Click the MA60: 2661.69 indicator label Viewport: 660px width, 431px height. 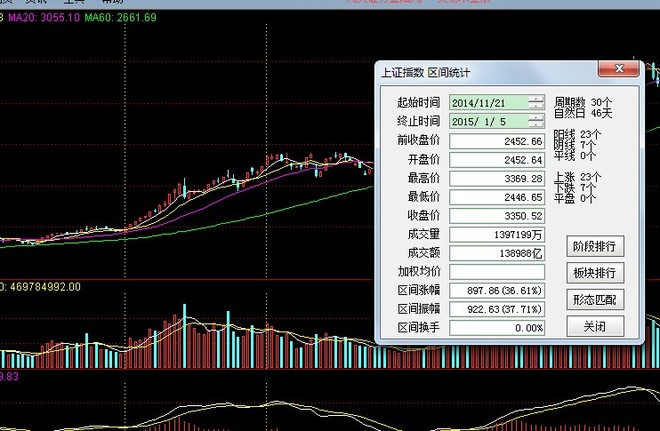pyautogui.click(x=120, y=18)
